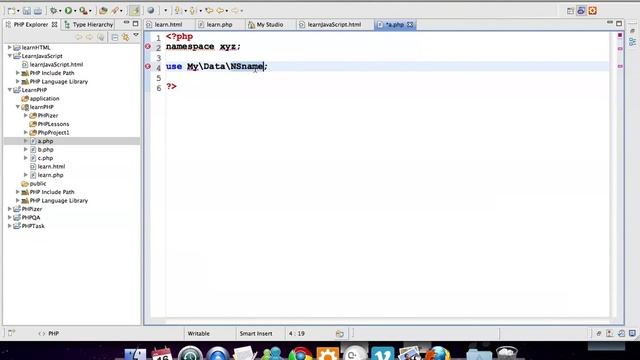The height and width of the screenshot is (360, 640).
Task: Click the Print icon in toolbar
Action: tap(38, 11)
